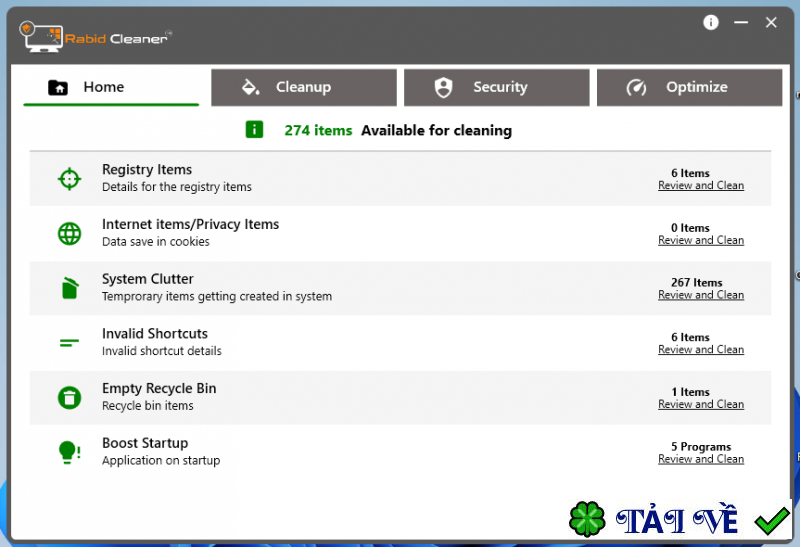
Task: Review and Clean Internet/Privacy Items
Action: [x=701, y=241]
